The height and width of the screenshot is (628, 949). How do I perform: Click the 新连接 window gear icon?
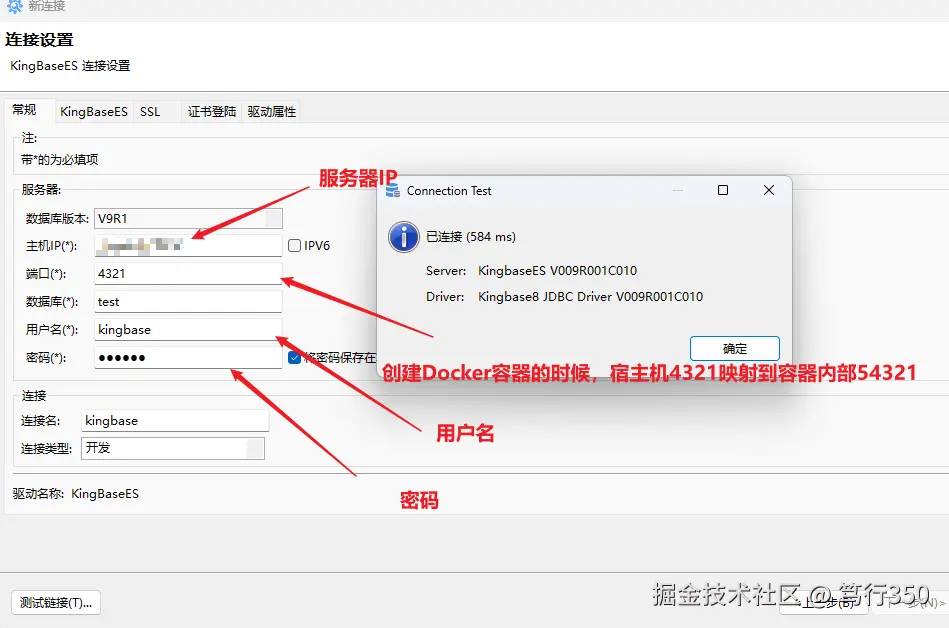pos(15,7)
